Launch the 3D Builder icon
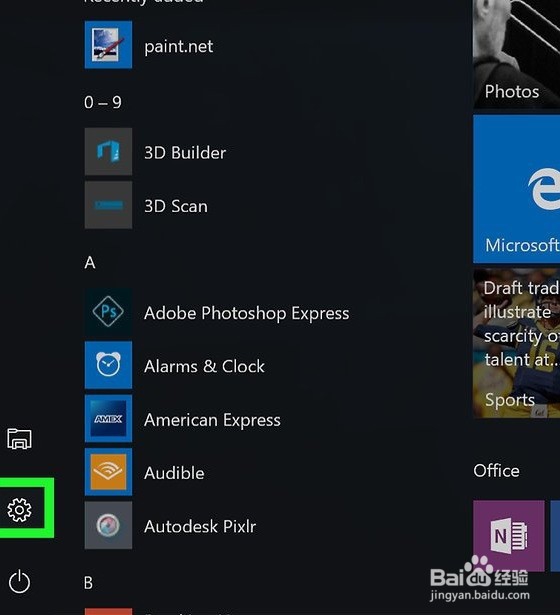The width and height of the screenshot is (560, 615). (x=108, y=151)
